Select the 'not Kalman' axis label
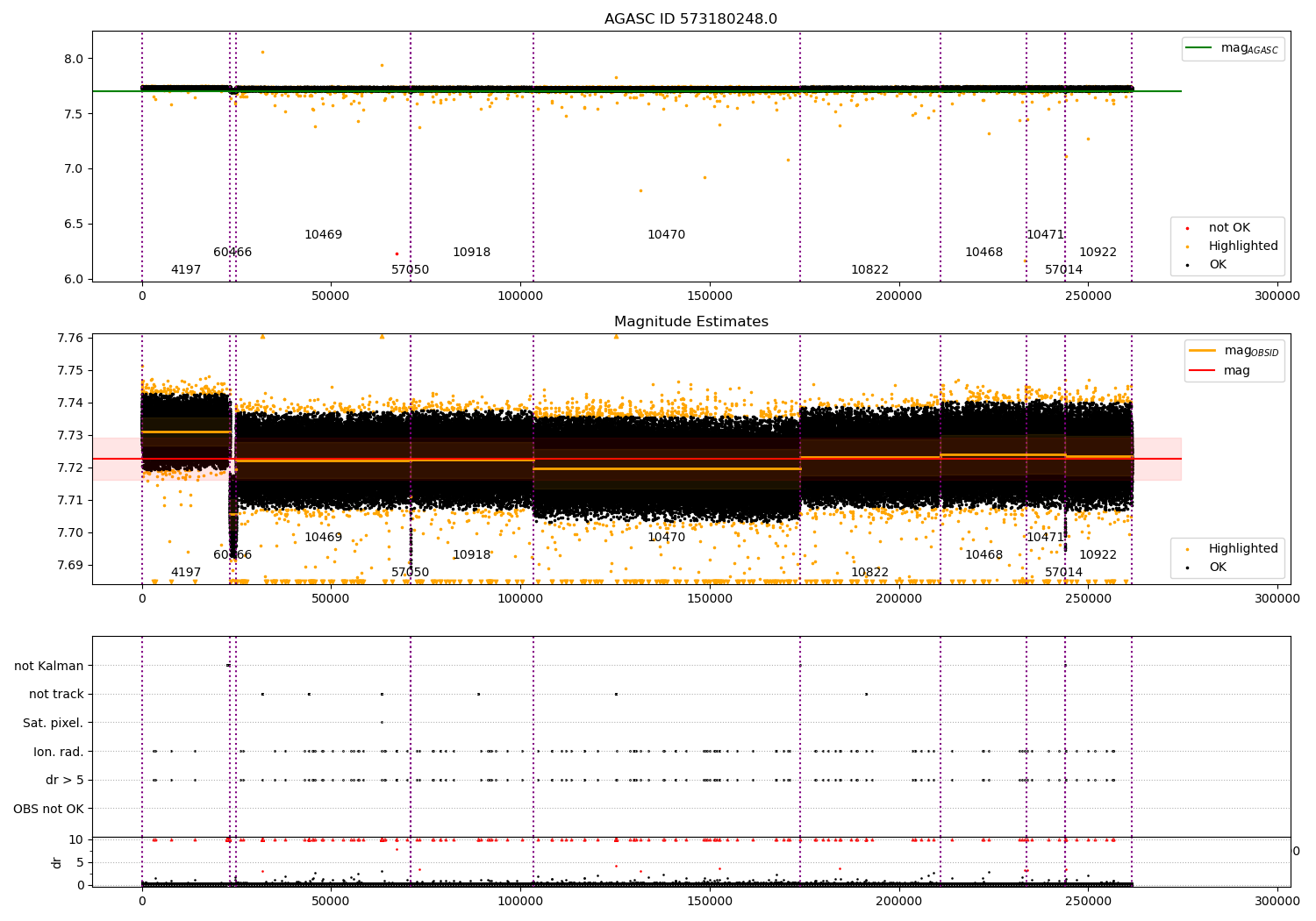The height and width of the screenshot is (921, 1316). (49, 666)
